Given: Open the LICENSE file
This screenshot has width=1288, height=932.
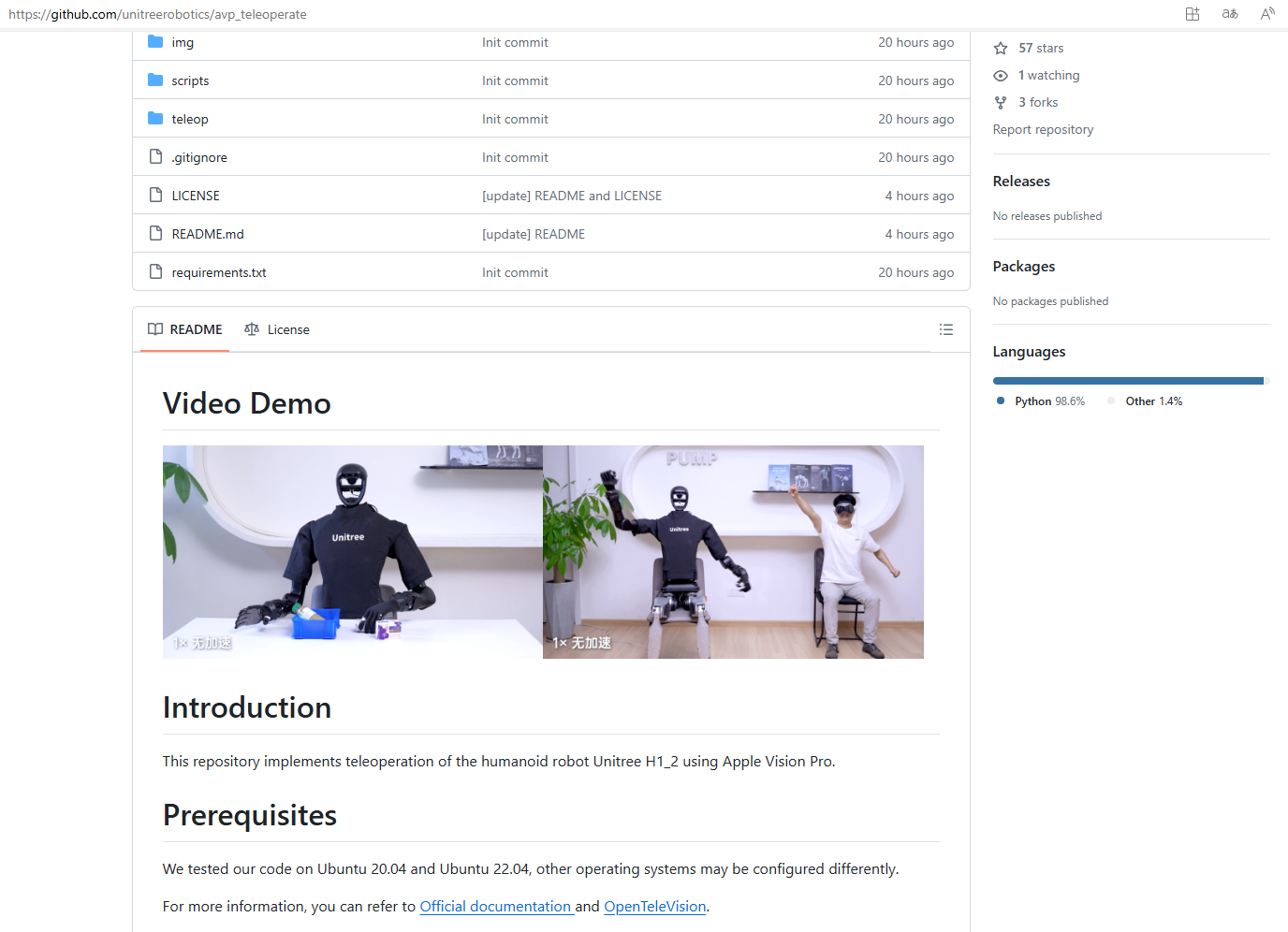Looking at the screenshot, I should click(x=196, y=196).
